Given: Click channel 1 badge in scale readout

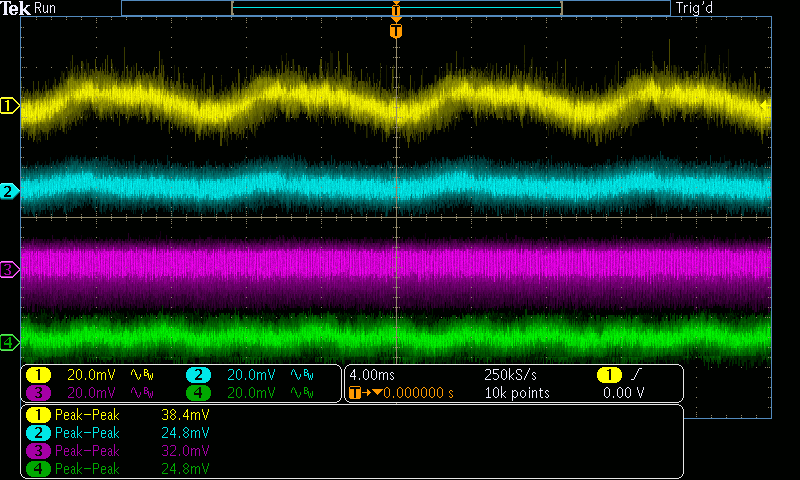Looking at the screenshot, I should (39, 375).
